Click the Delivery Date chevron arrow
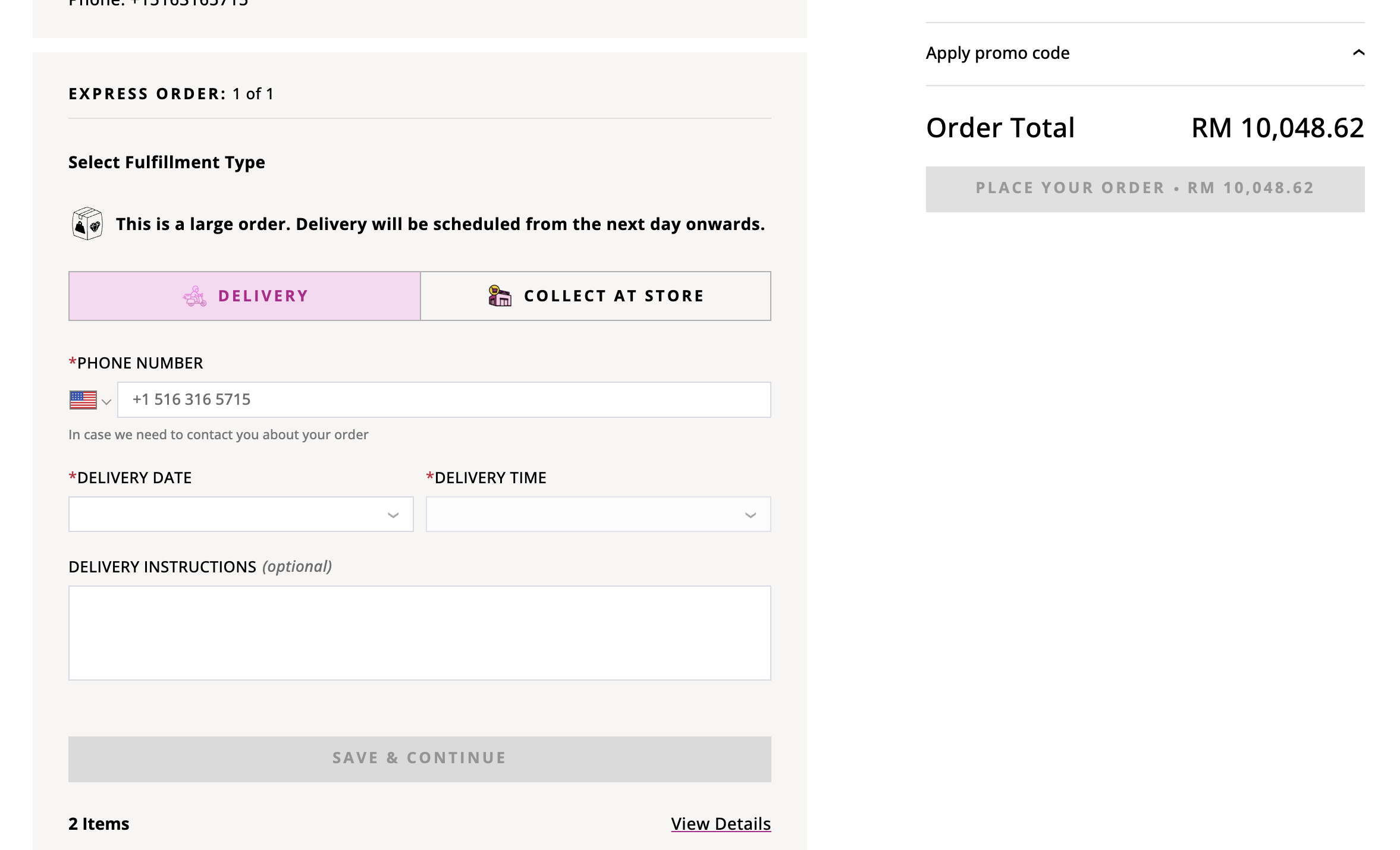Image resolution: width=1400 pixels, height=850 pixels. (393, 515)
